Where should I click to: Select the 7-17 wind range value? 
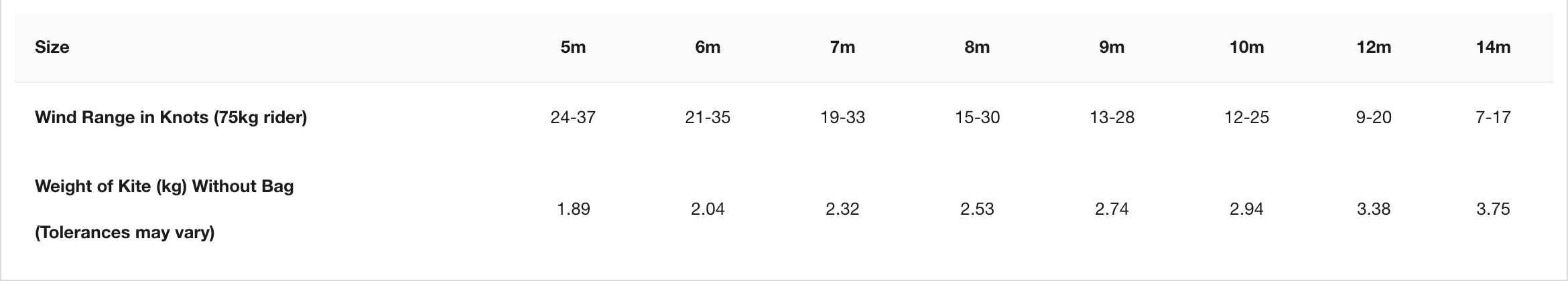(1493, 118)
